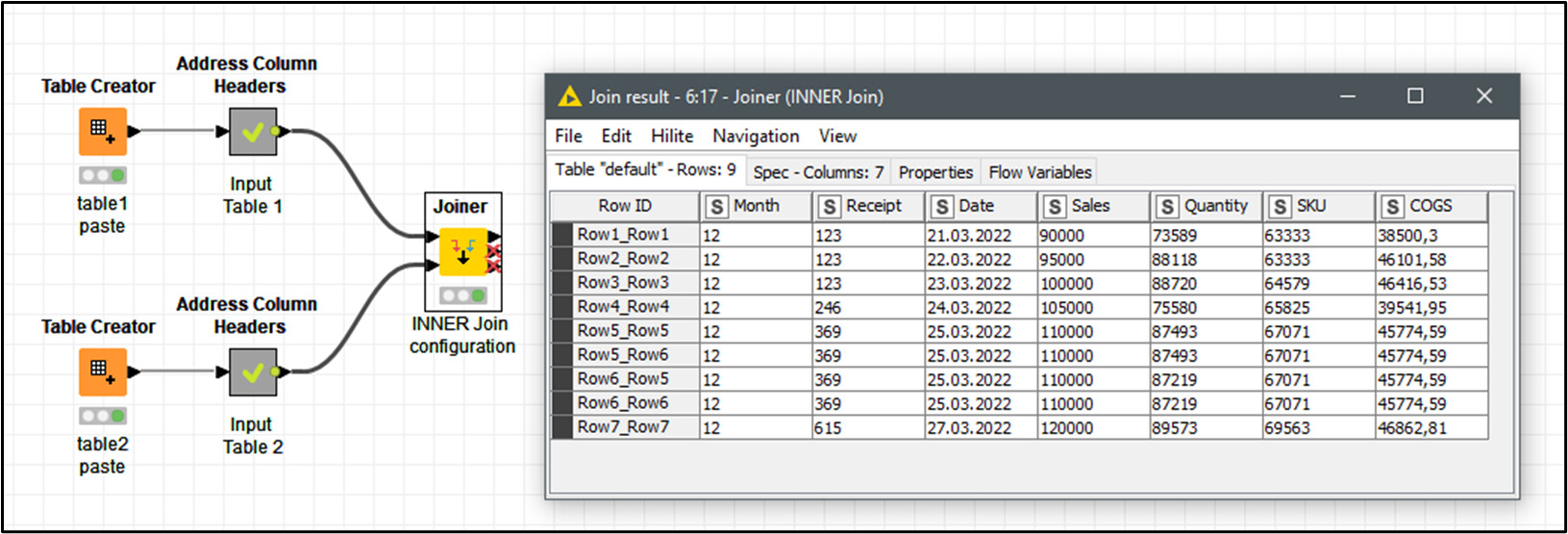Maximize the Join result window
Image resolution: width=1568 pixels, height=534 pixels.
pyautogui.click(x=1415, y=96)
